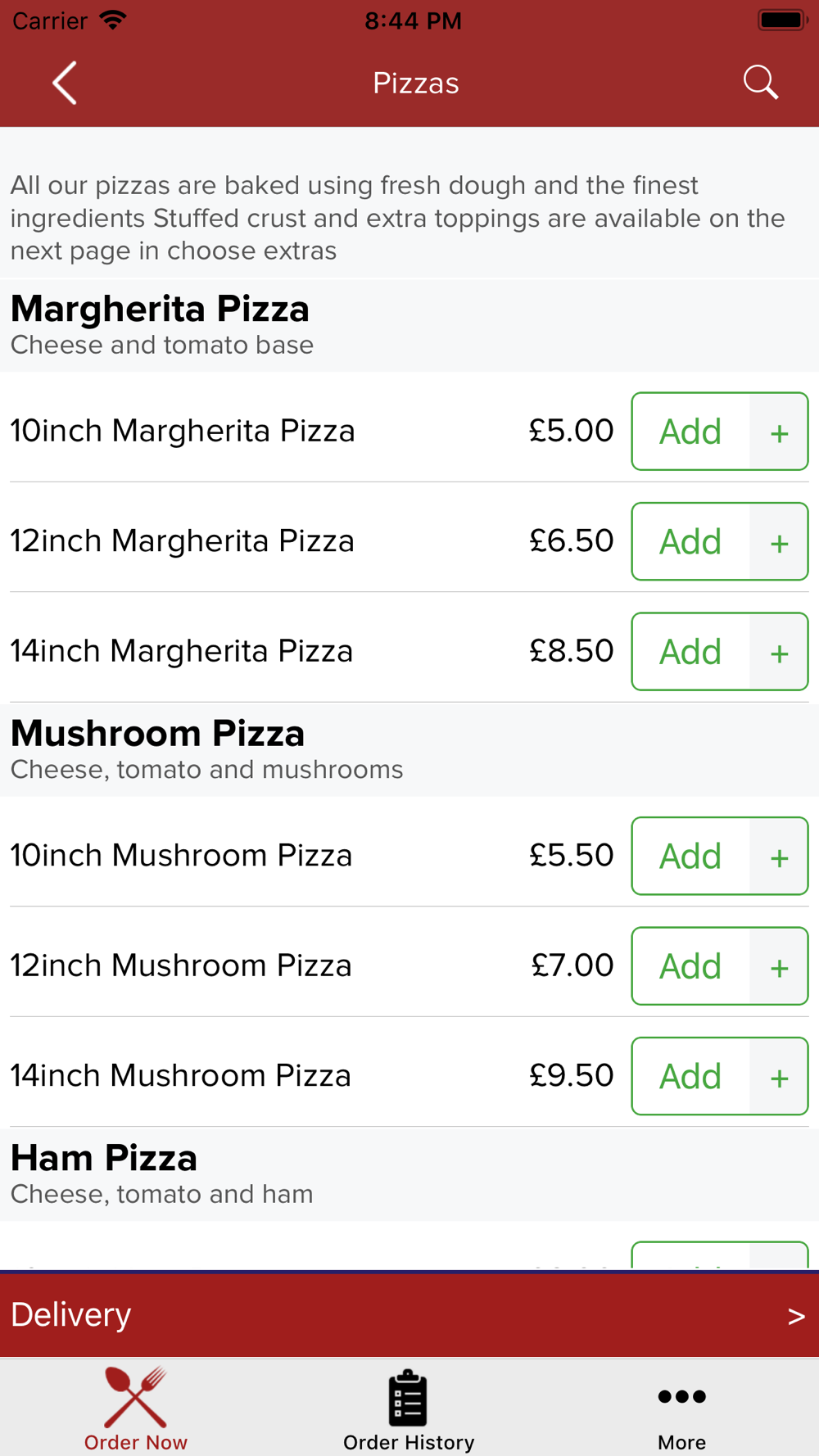This screenshot has height=1456, width=819.
Task: Add 10inch Margherita Pizza to order
Action: (690, 432)
